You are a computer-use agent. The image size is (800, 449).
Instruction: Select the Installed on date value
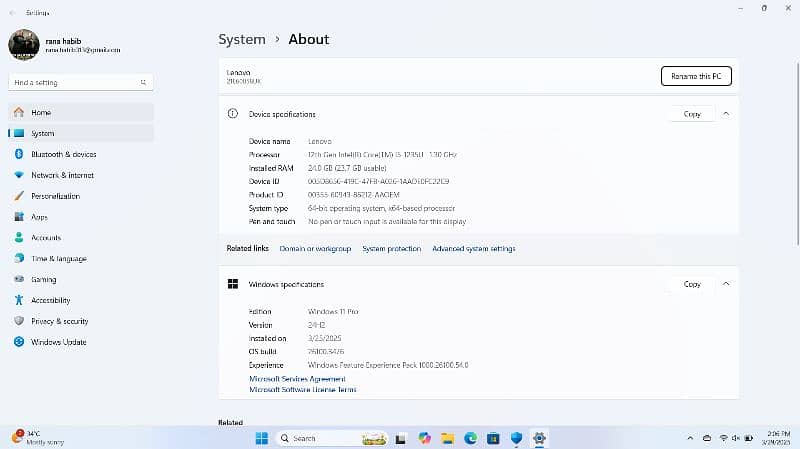pyautogui.click(x=324, y=338)
